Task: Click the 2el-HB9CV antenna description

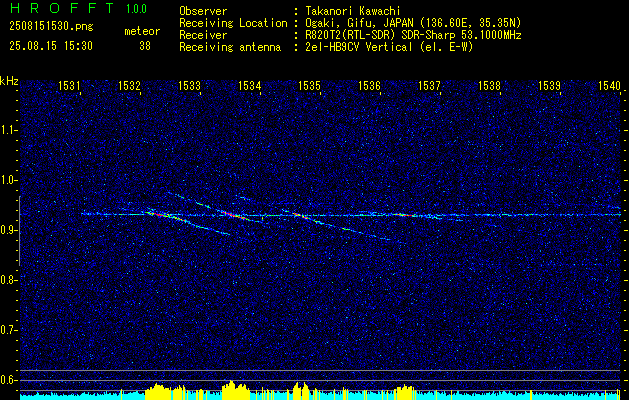Action: pos(389,47)
